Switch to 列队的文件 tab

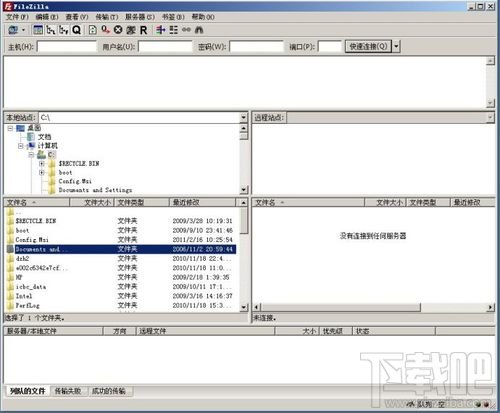click(x=28, y=391)
